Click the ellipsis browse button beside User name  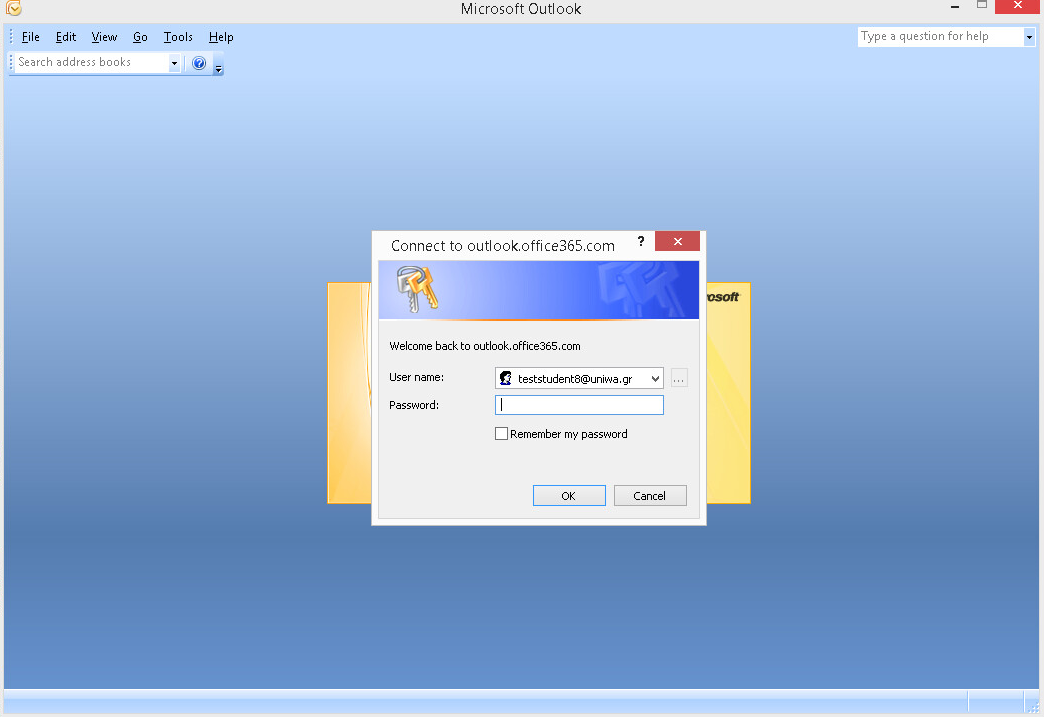pos(678,379)
